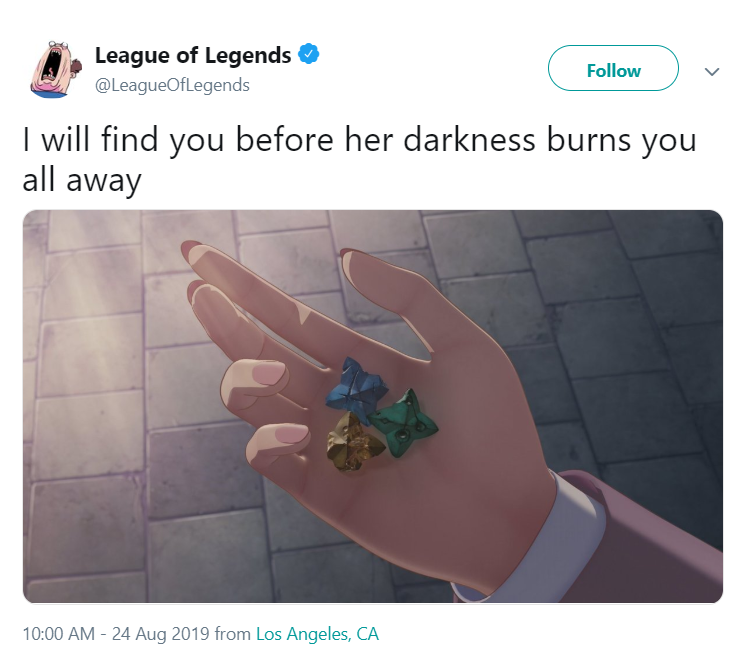Open the League of Legends display name

point(193,55)
